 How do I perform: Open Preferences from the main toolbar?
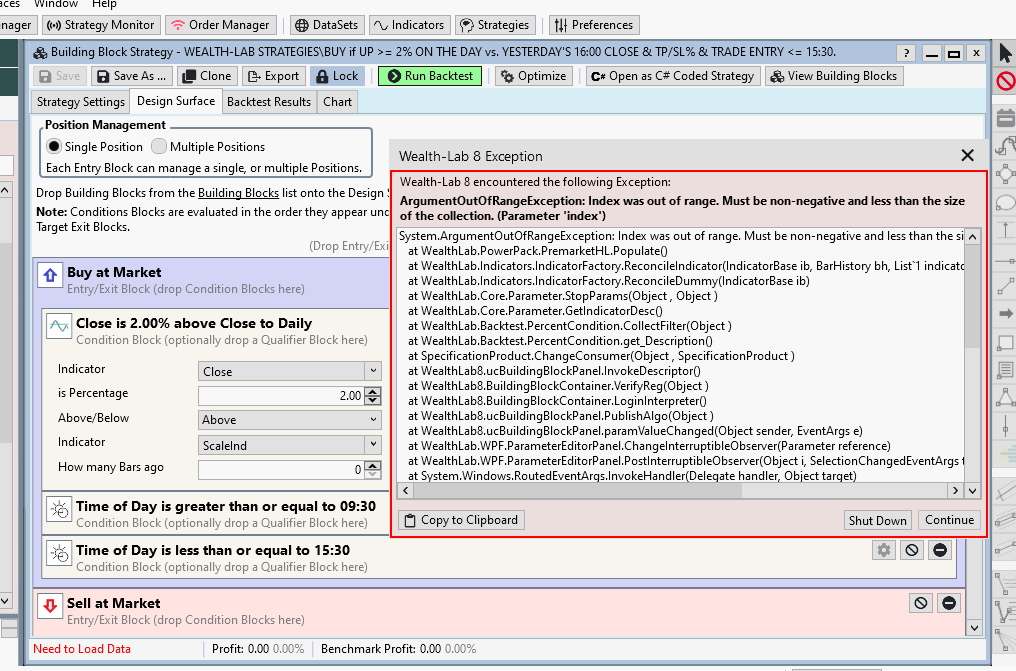click(594, 25)
